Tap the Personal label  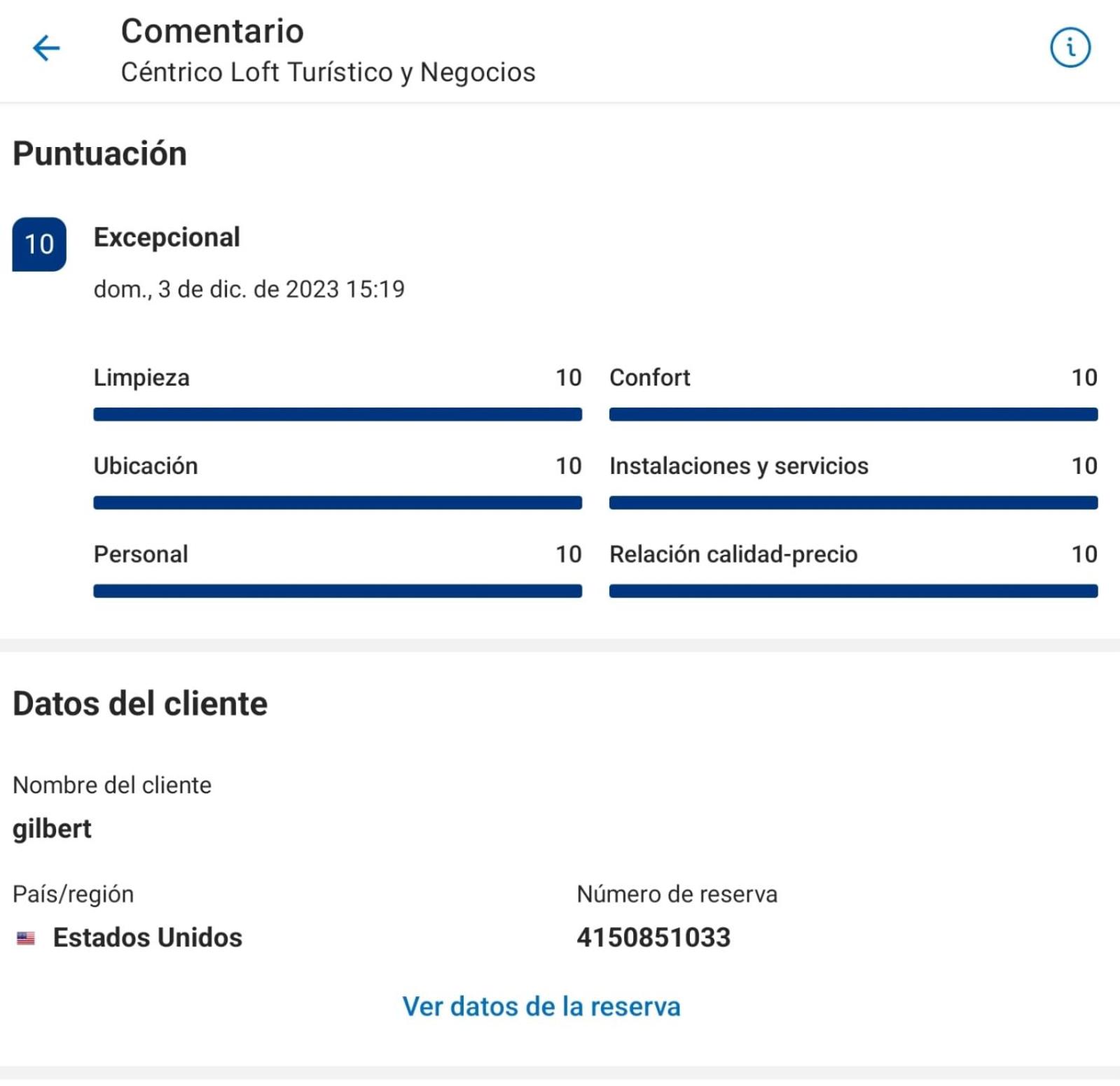pos(141,554)
